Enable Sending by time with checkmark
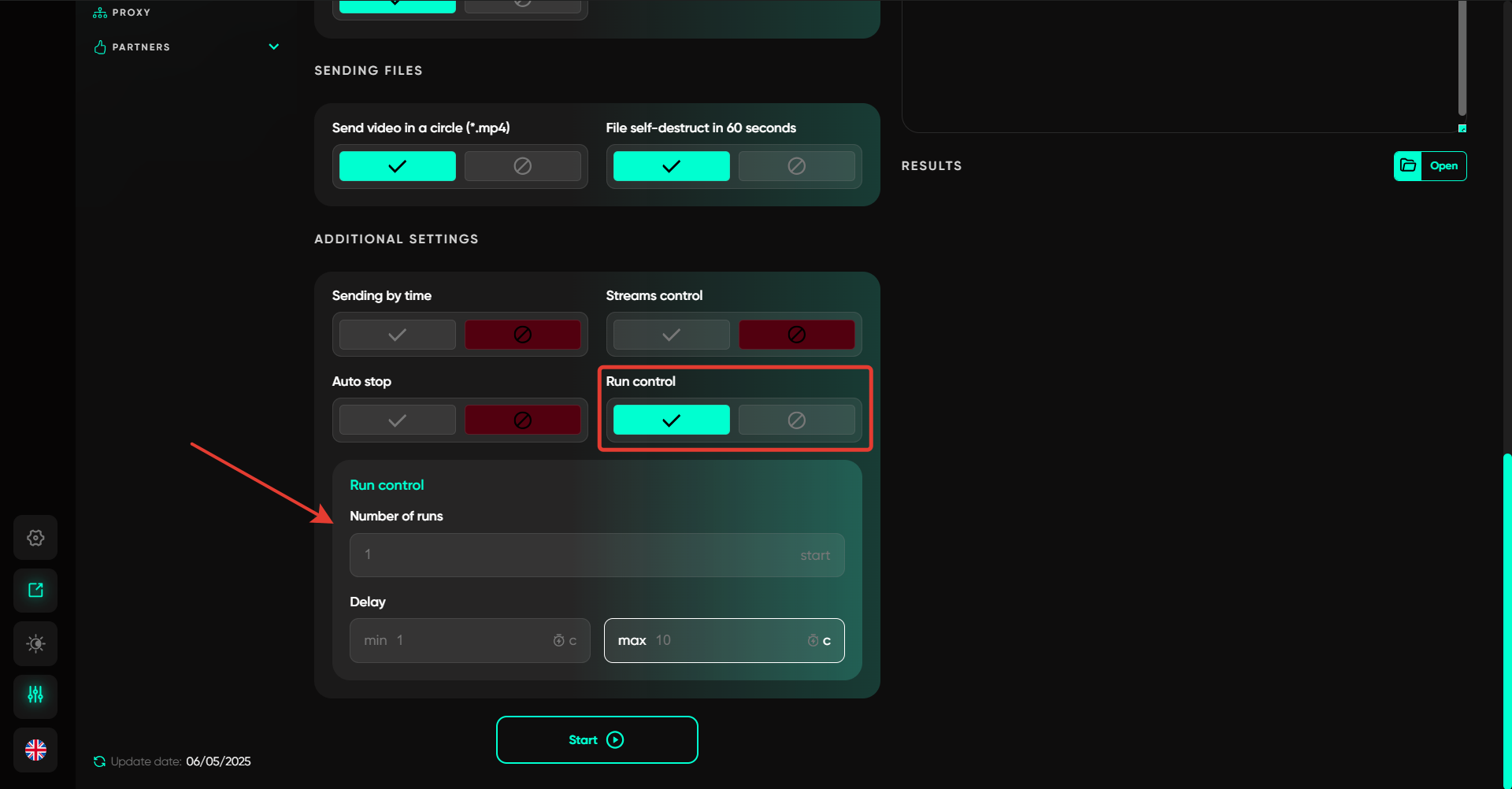Viewport: 1512px width, 789px height. point(397,335)
